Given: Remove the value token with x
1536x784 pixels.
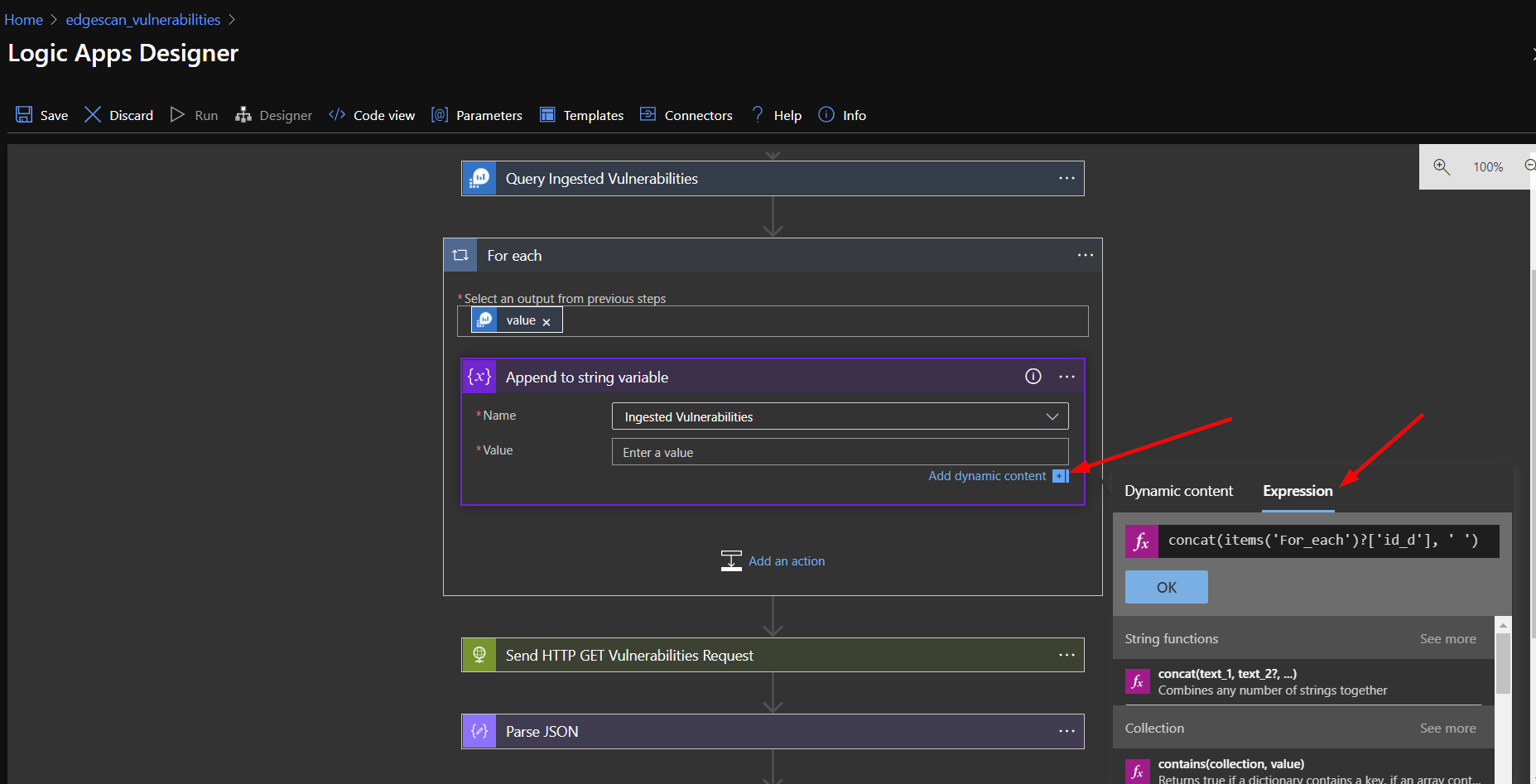Looking at the screenshot, I should (547, 322).
